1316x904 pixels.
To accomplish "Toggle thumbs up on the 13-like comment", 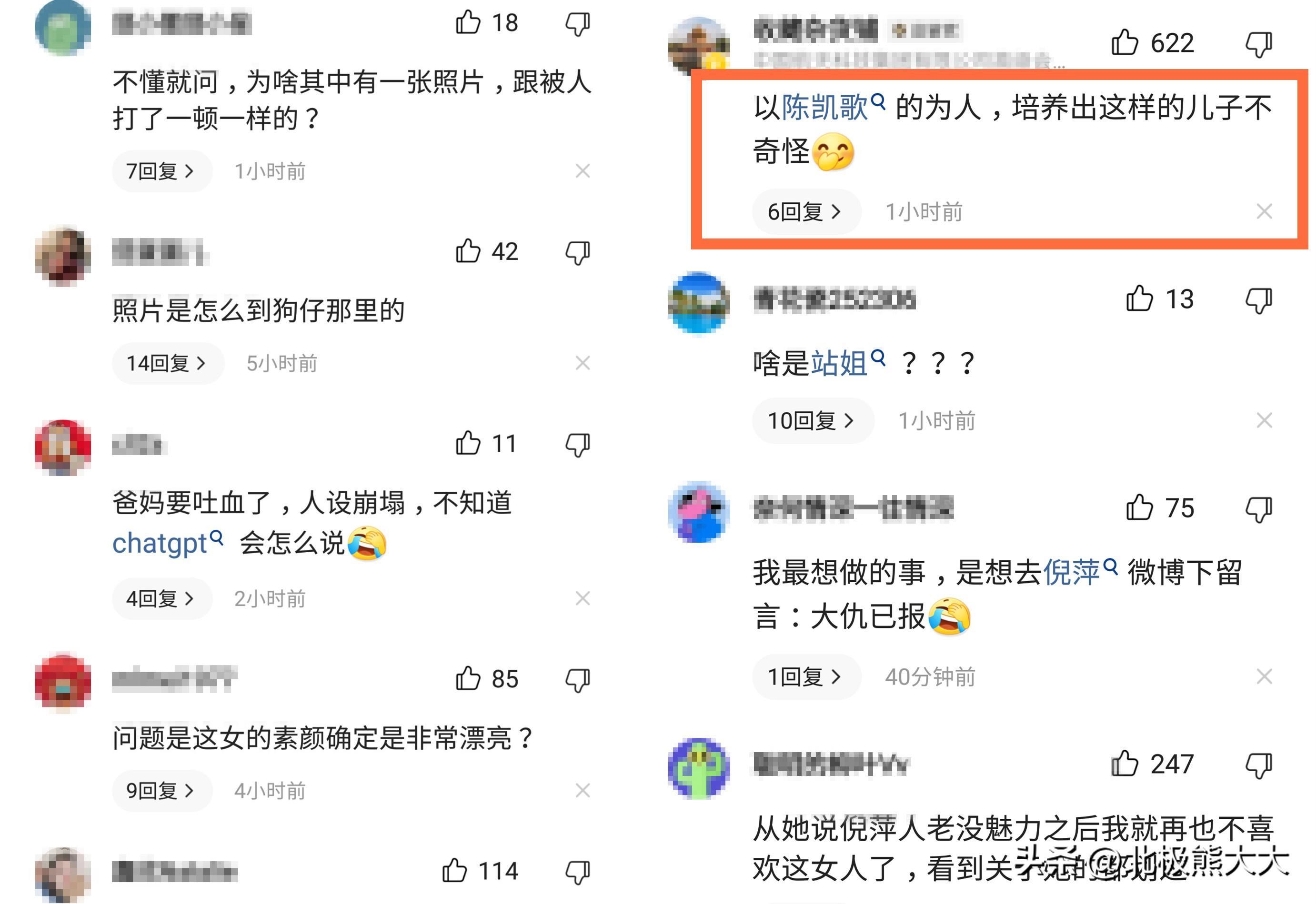I will [x=1139, y=298].
